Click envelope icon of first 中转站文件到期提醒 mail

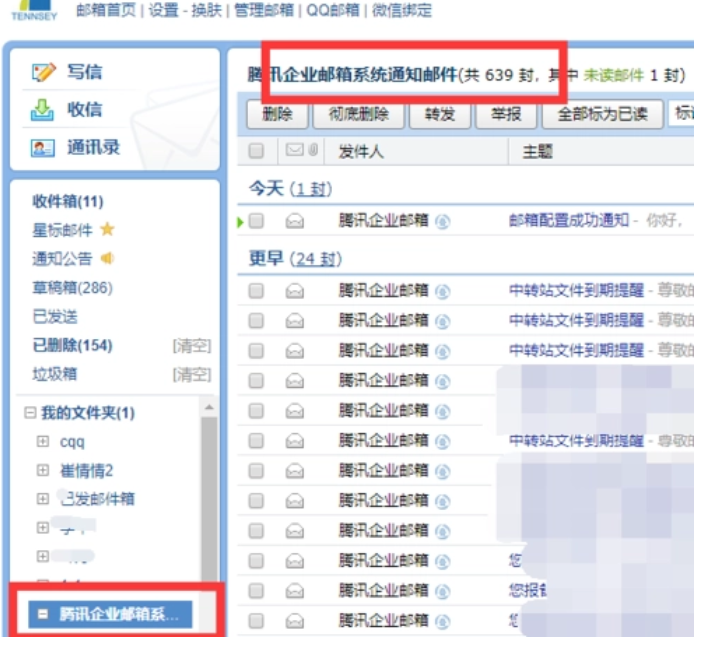pyautogui.click(x=295, y=291)
